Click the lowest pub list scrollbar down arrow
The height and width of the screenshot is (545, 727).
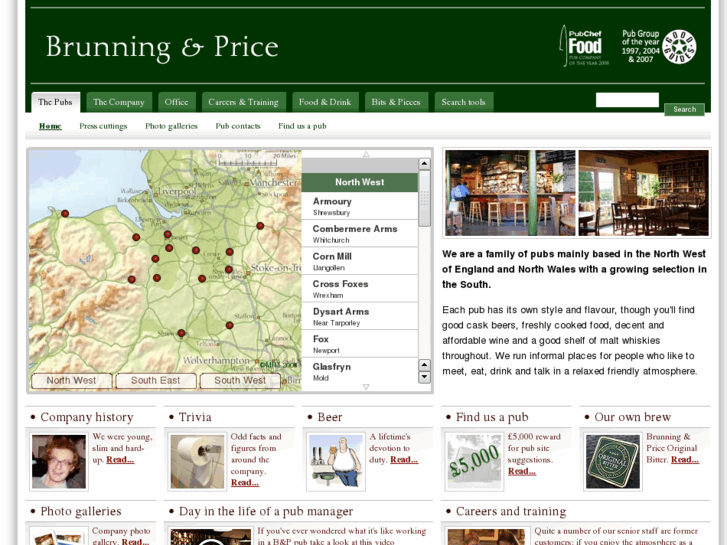424,377
